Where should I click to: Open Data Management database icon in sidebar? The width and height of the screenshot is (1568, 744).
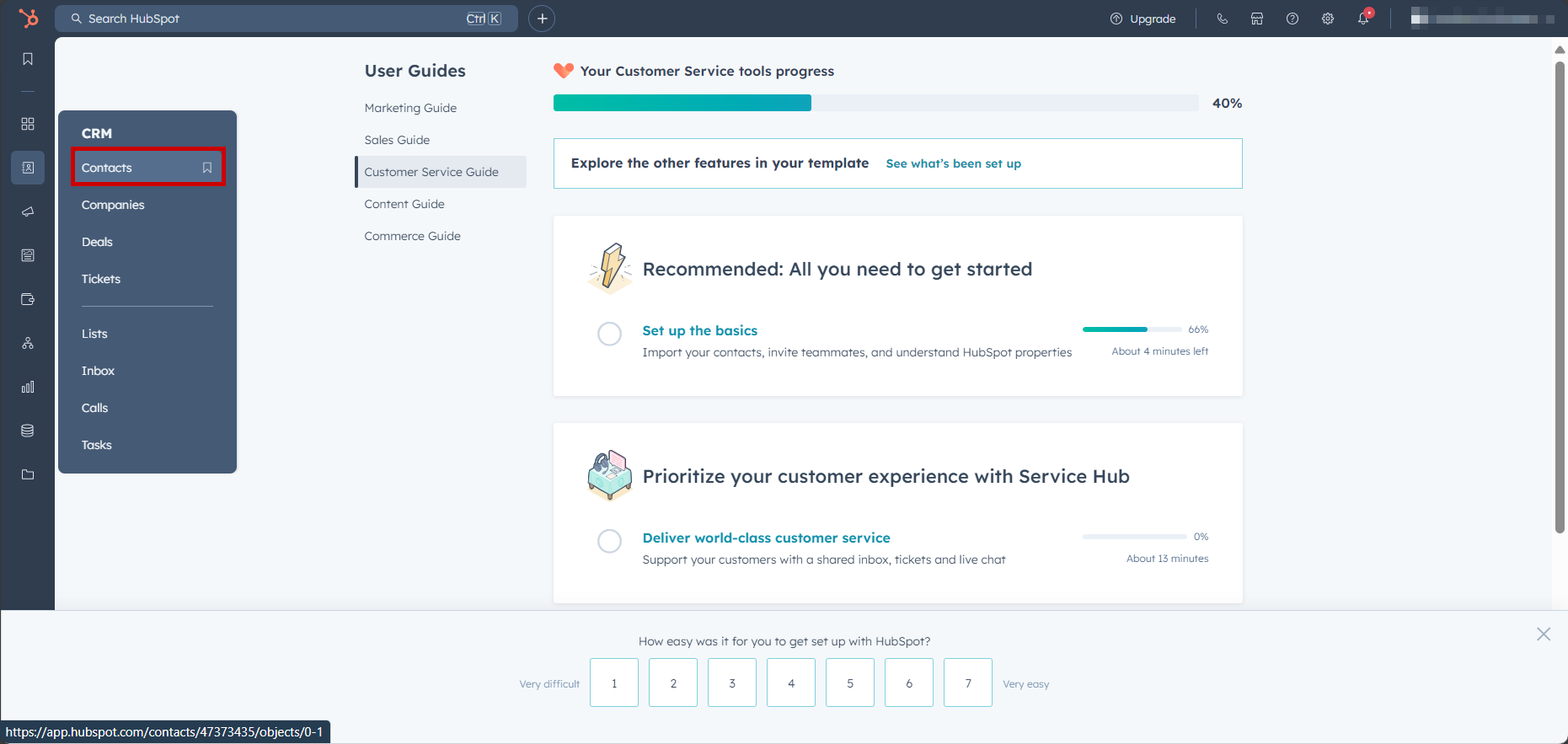click(28, 431)
